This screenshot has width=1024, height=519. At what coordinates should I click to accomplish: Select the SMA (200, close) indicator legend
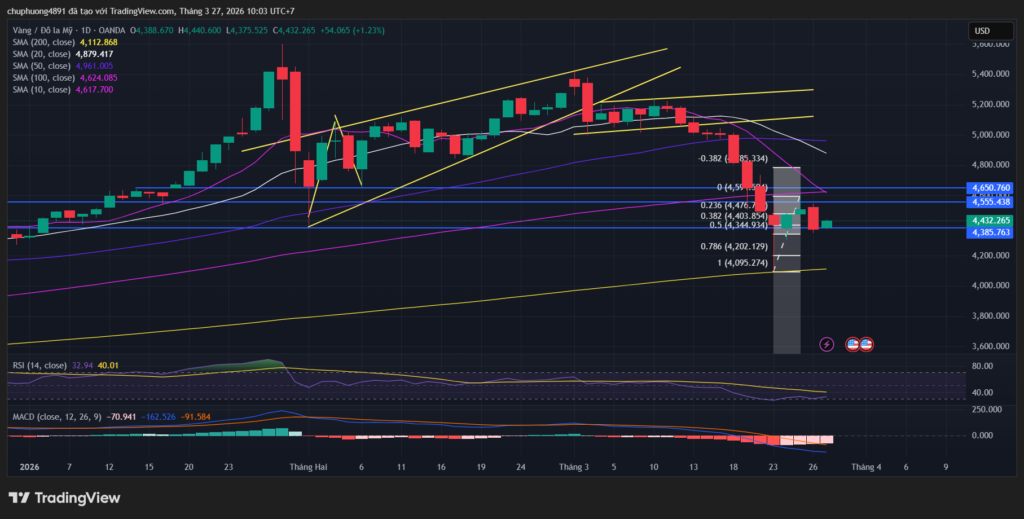point(42,42)
